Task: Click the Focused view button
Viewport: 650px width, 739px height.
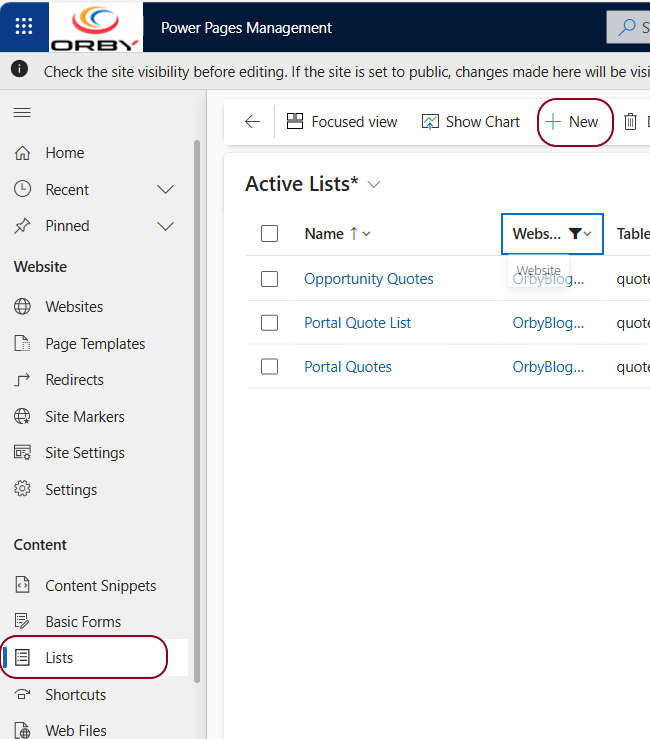Action: click(342, 122)
